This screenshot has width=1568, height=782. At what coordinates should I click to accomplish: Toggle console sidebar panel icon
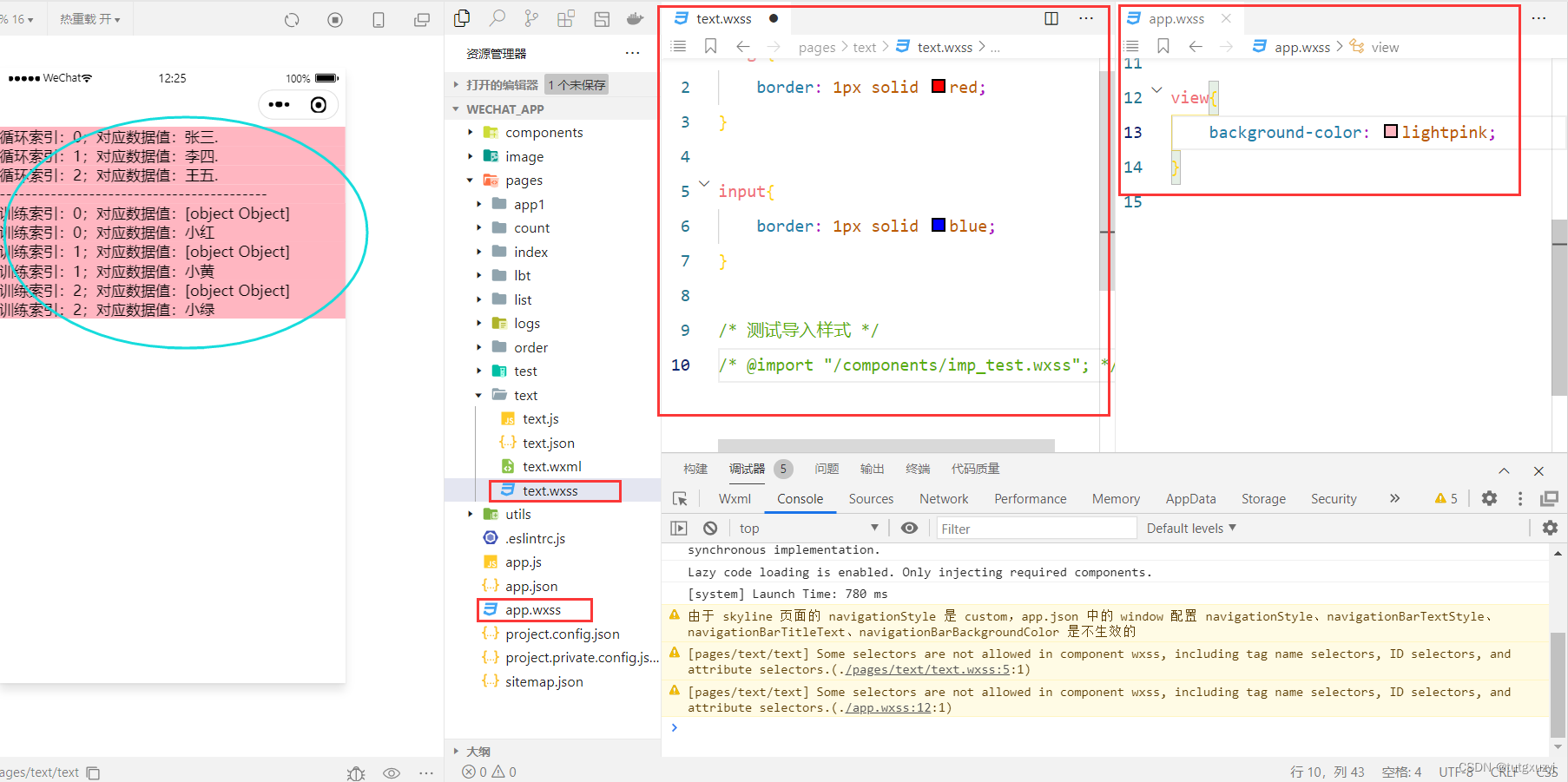click(x=679, y=528)
